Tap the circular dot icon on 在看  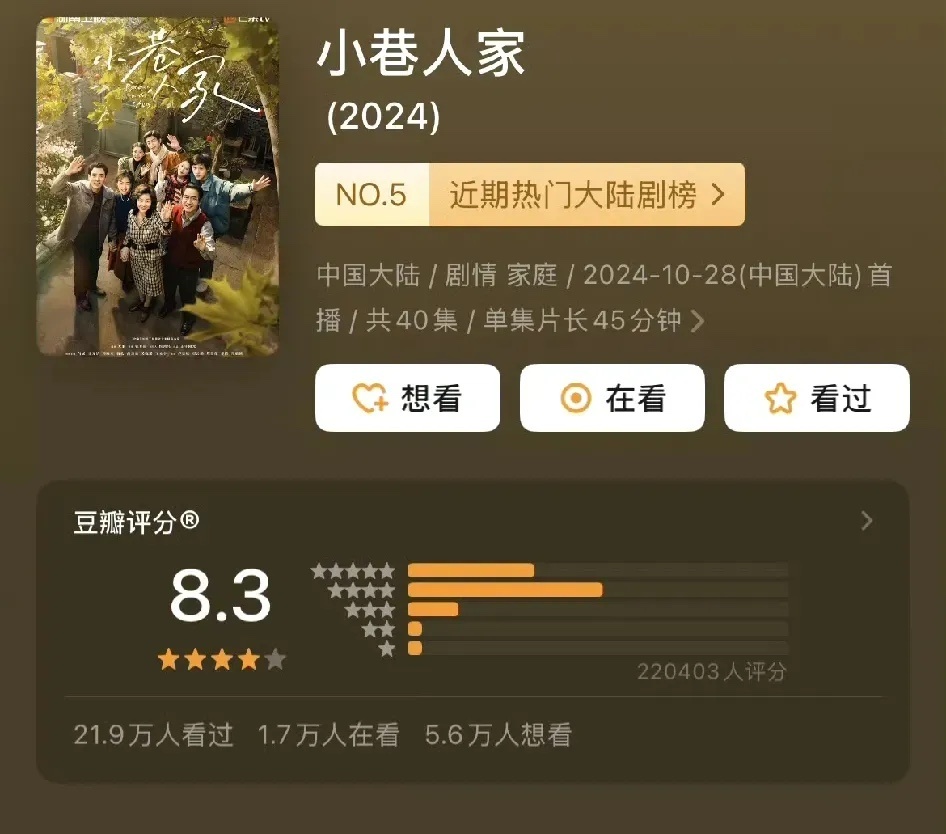576,398
